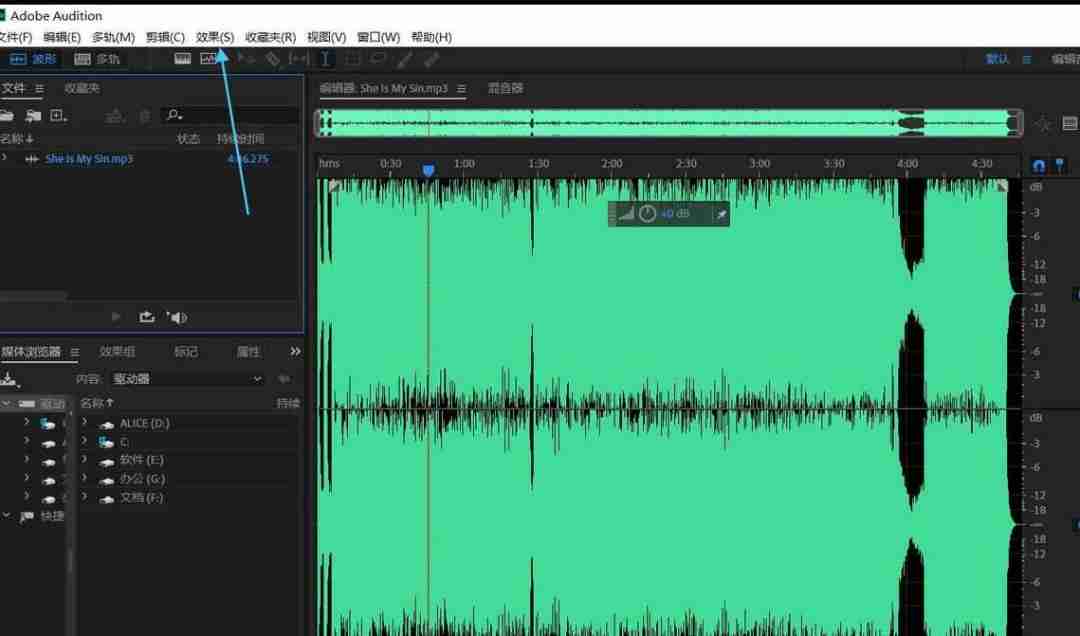Adjust the +0 dB volume knob
Image resolution: width=1080 pixels, height=636 pixels.
(x=649, y=213)
